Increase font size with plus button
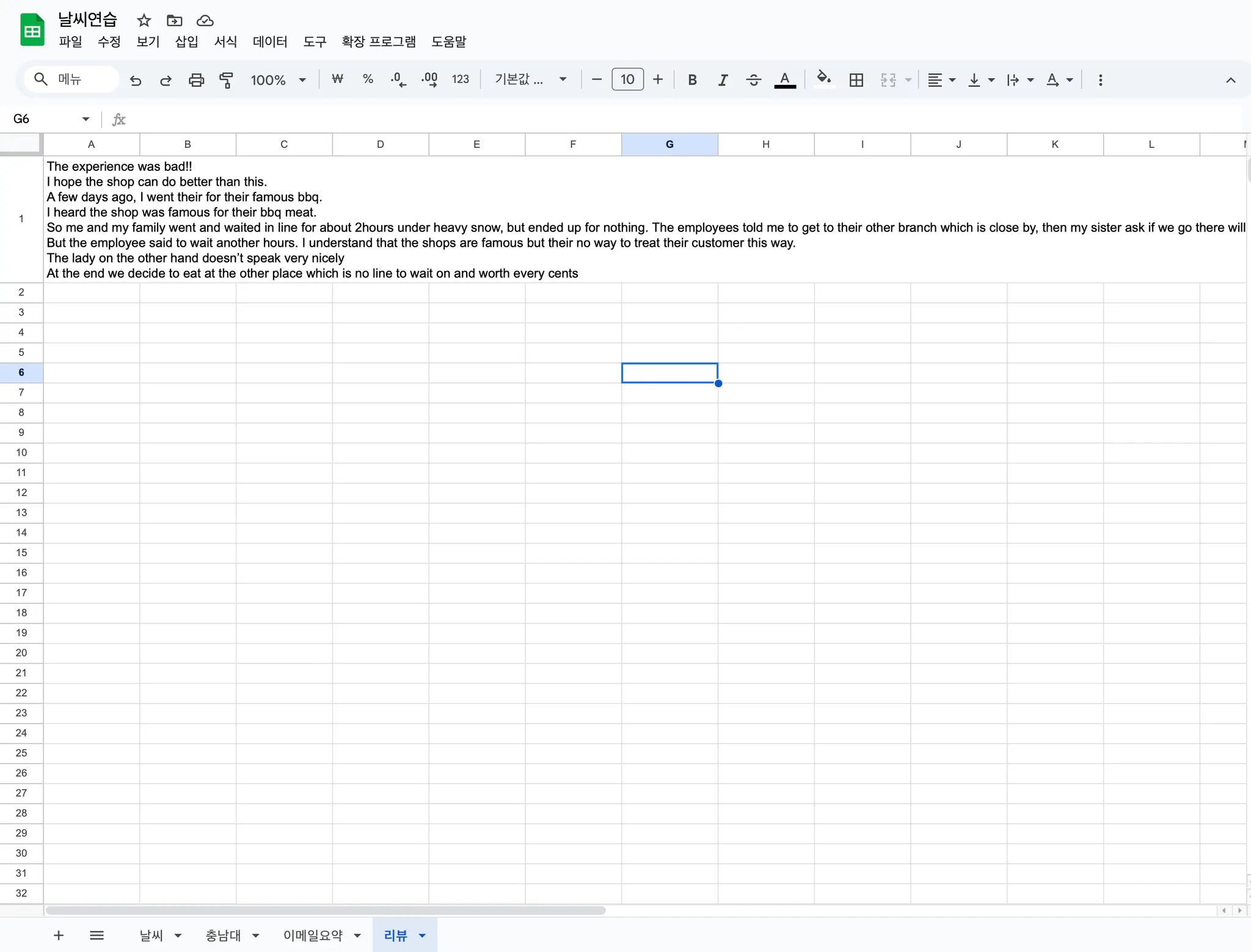 point(658,80)
